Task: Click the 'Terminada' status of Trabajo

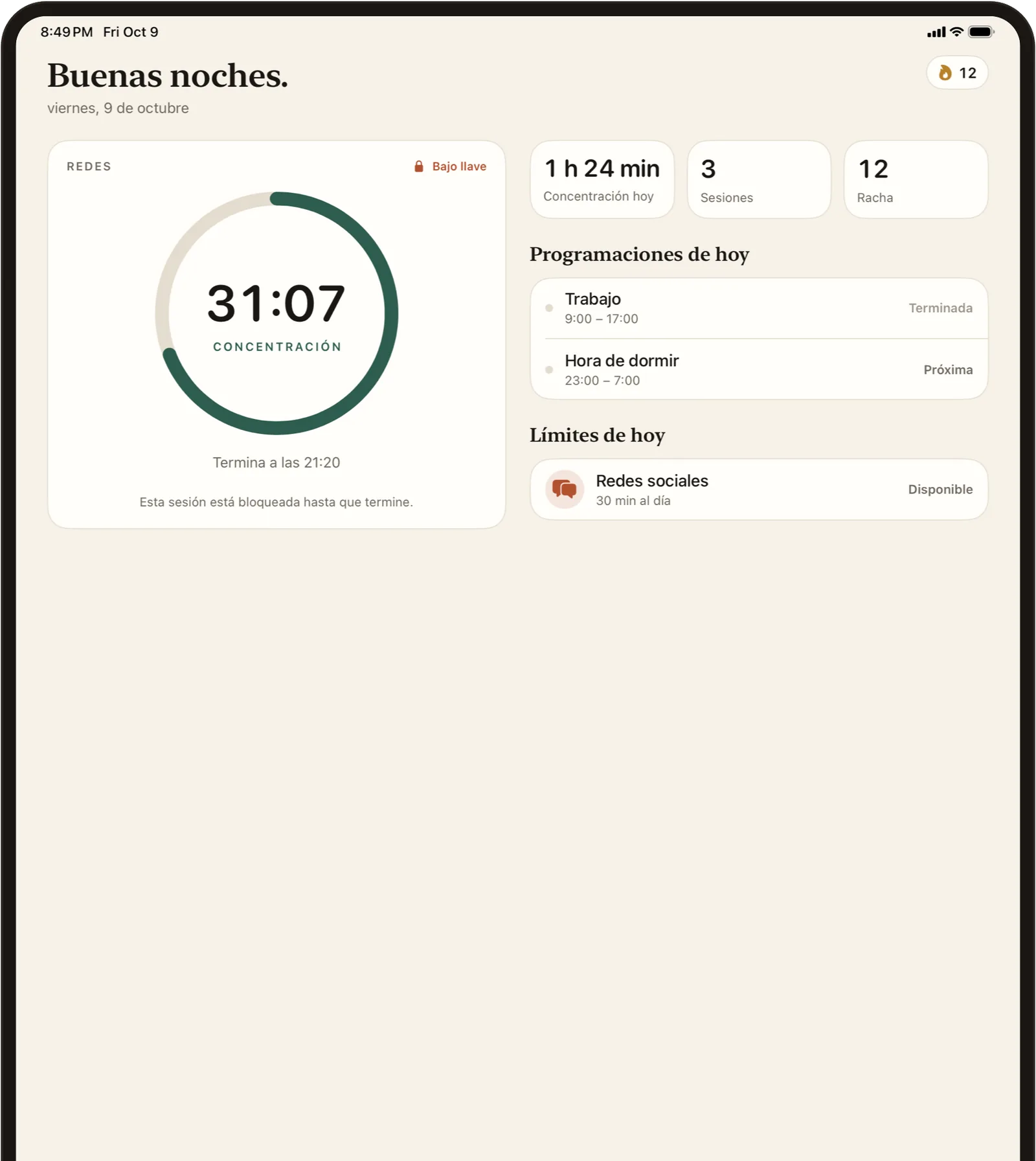Action: click(x=940, y=308)
